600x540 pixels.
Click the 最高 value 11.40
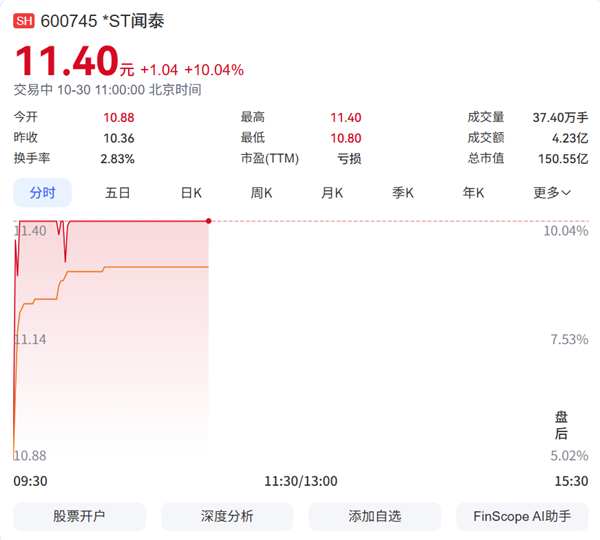tap(346, 117)
